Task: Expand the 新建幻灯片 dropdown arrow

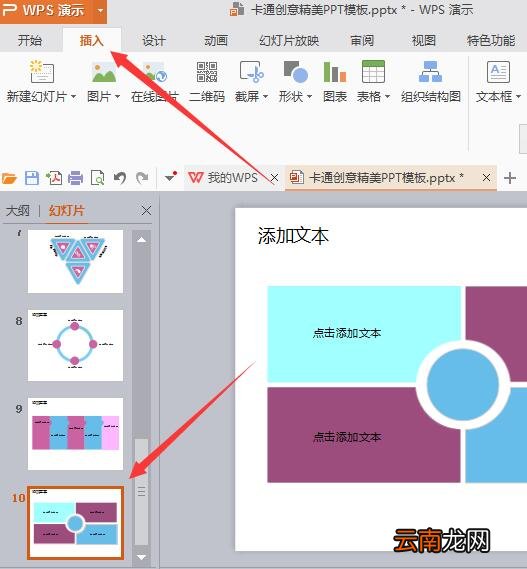Action: [74, 97]
